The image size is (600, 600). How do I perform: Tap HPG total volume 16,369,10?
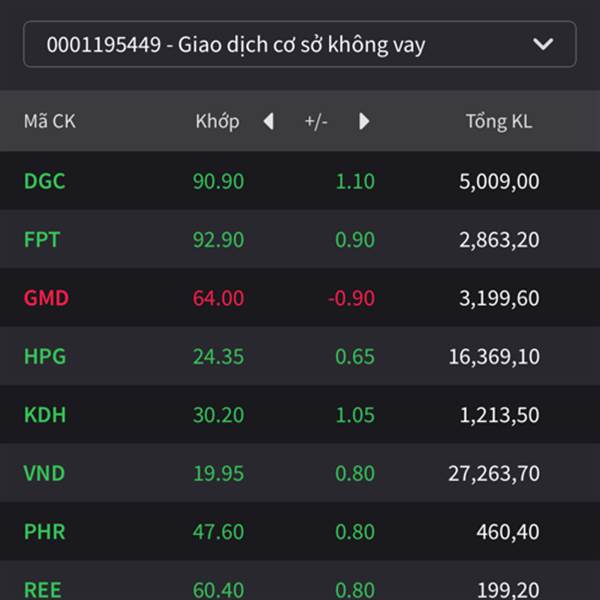pyautogui.click(x=494, y=357)
